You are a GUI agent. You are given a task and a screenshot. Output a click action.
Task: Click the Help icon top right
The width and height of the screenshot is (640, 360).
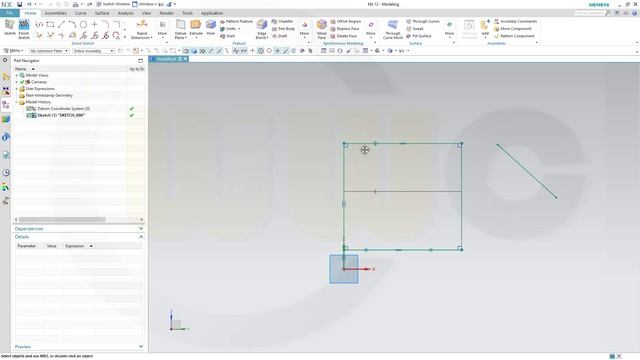(x=634, y=13)
